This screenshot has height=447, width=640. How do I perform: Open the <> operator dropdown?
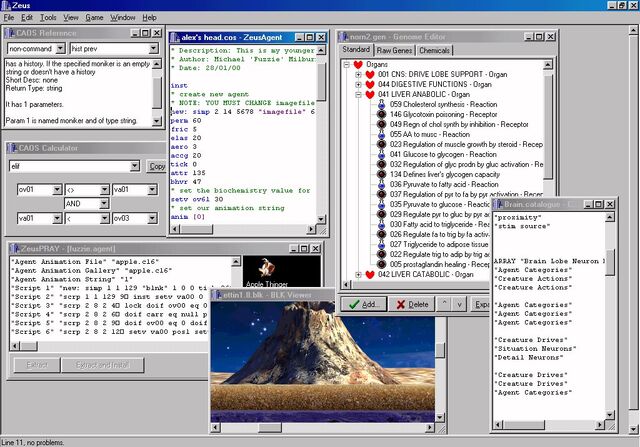(x=104, y=190)
